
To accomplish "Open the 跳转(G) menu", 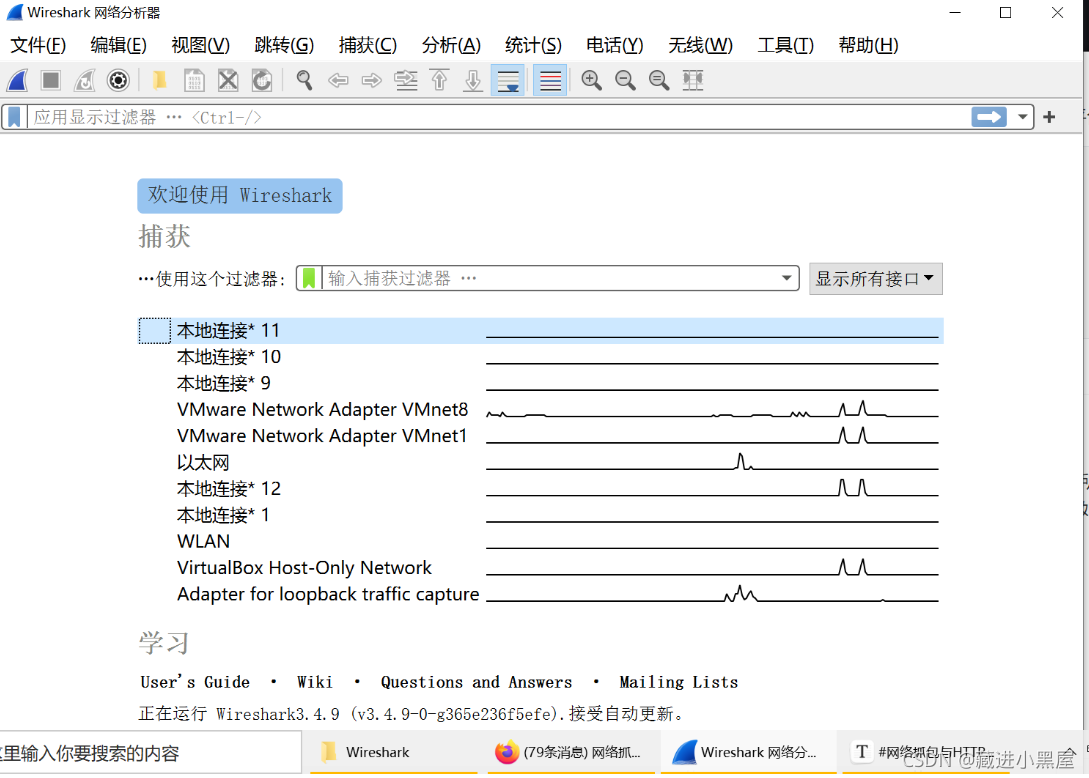I will click(284, 45).
